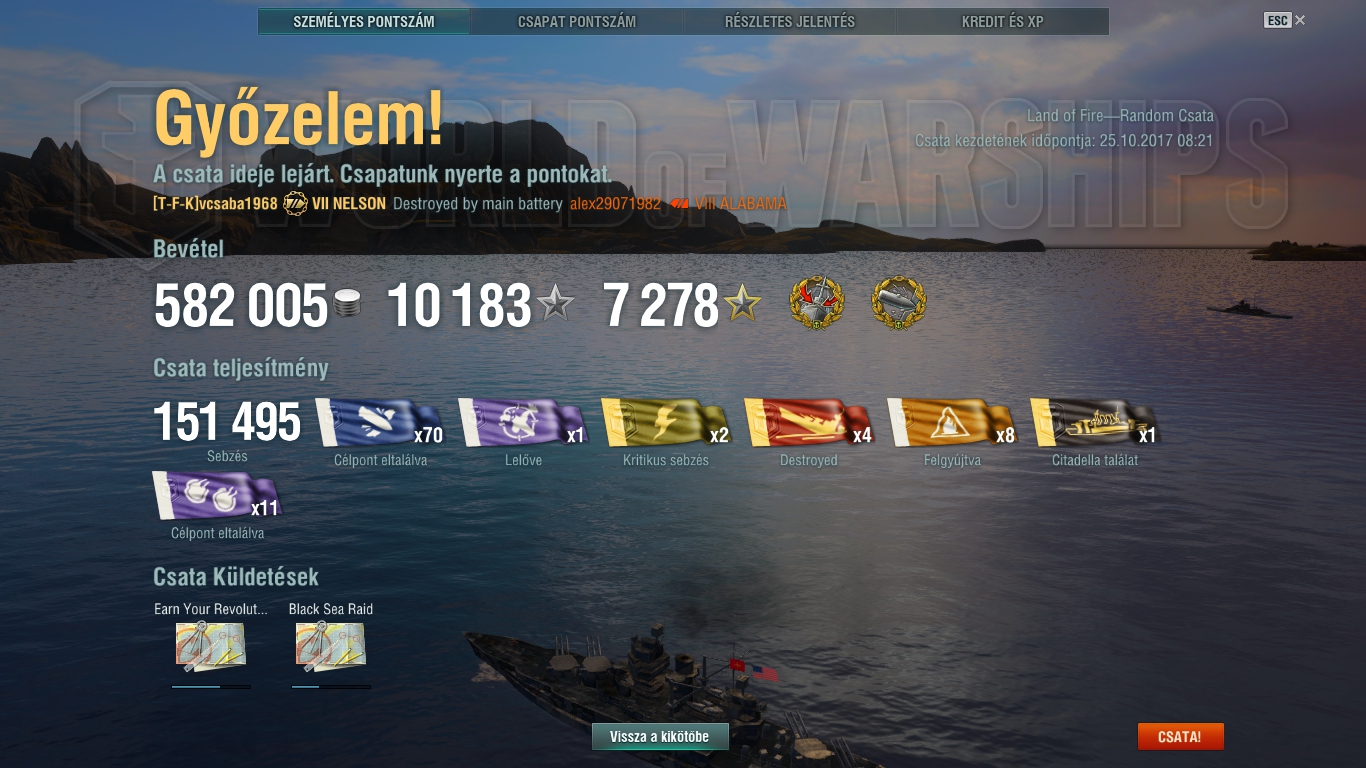Click the x11 secondary hits ribbon
This screenshot has width=1366, height=768.
pyautogui.click(x=217, y=495)
